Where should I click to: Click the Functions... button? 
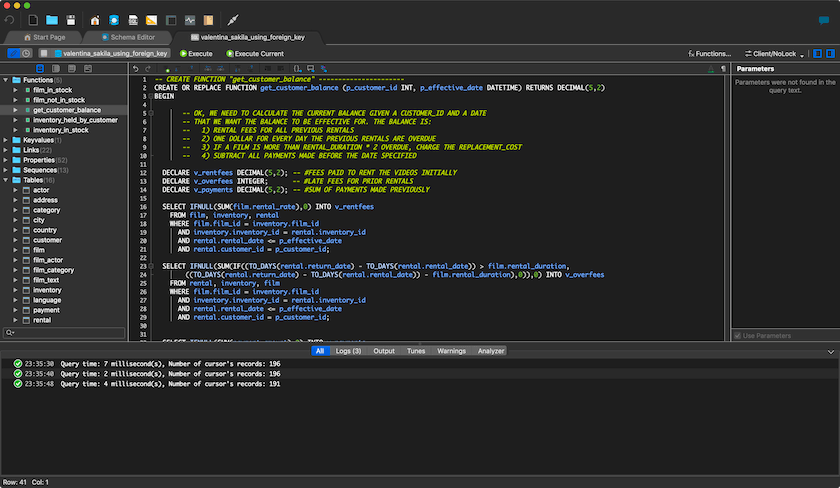click(x=710, y=53)
